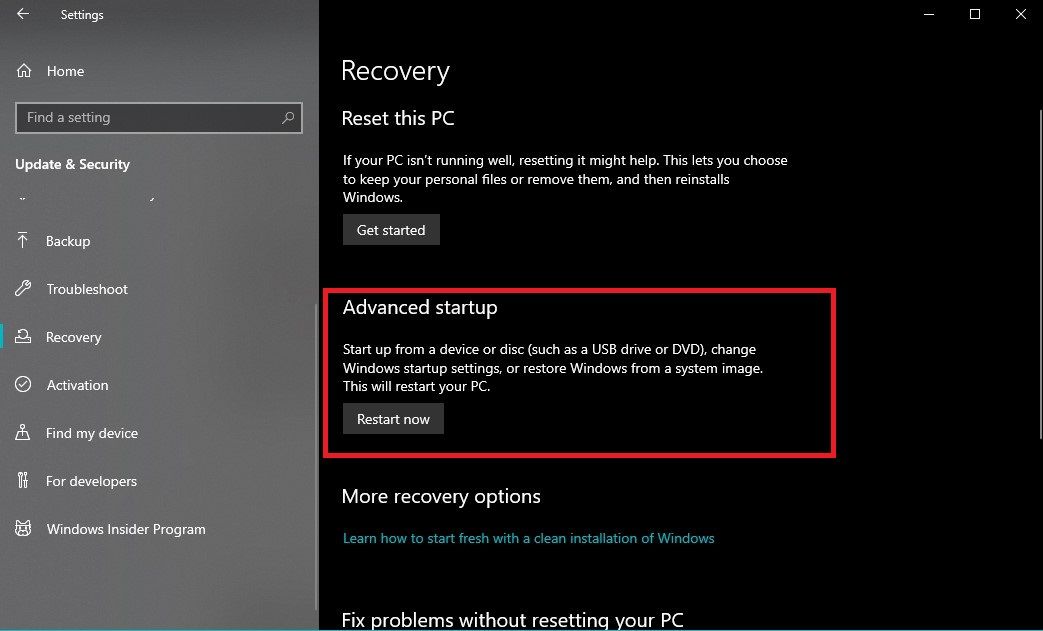Select the Activation checkmark icon
1043x631 pixels.
pos(23,385)
